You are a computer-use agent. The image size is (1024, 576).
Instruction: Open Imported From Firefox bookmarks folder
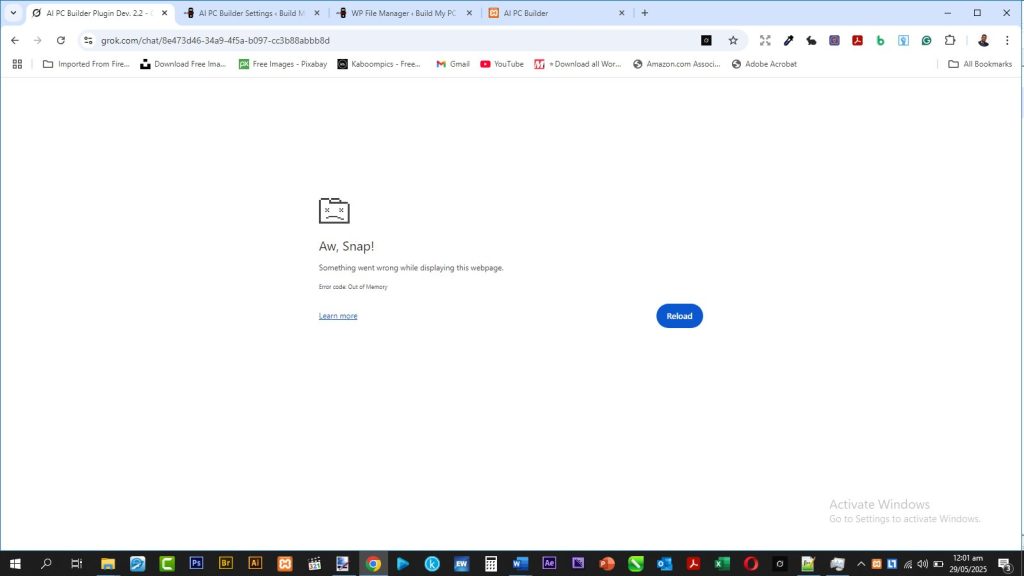tap(86, 64)
